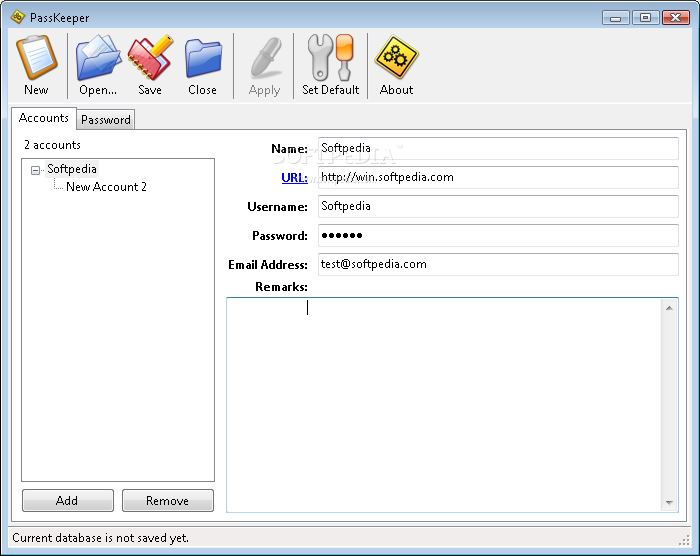Select the Accounts tab
Image resolution: width=700 pixels, height=556 pixels.
44,118
